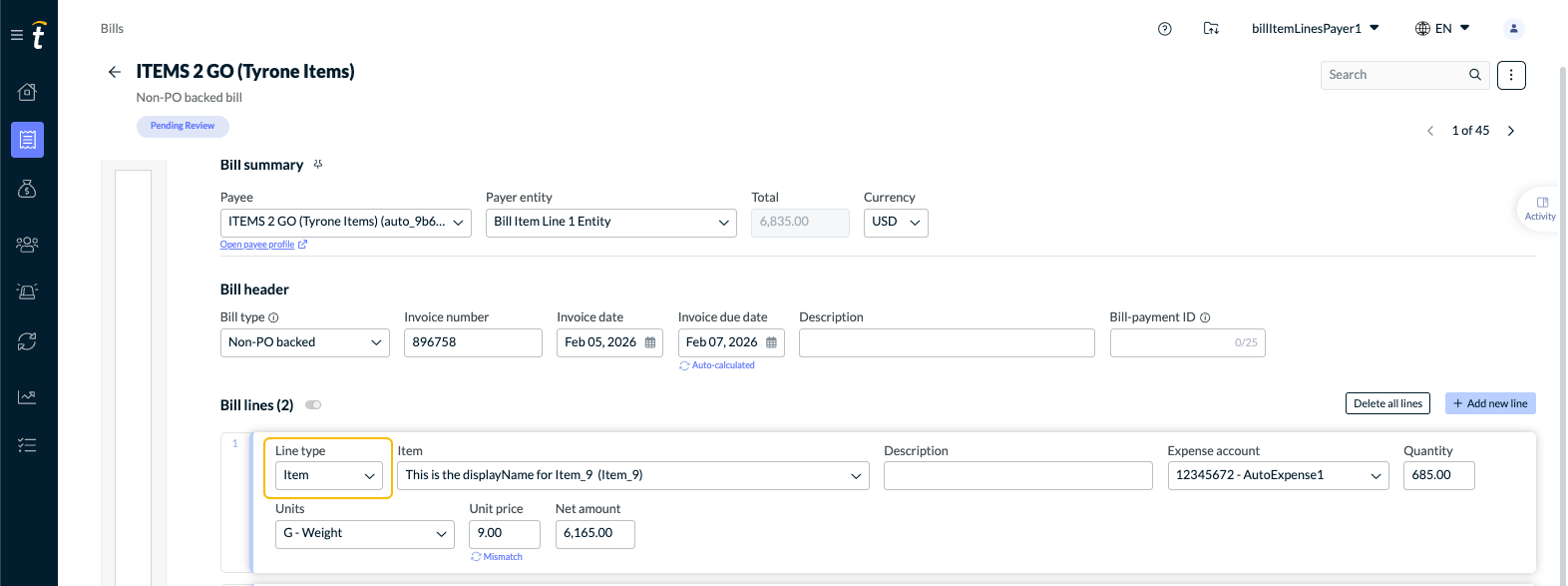
Task: Open the hamburger menu in sidebar
Action: (16, 35)
